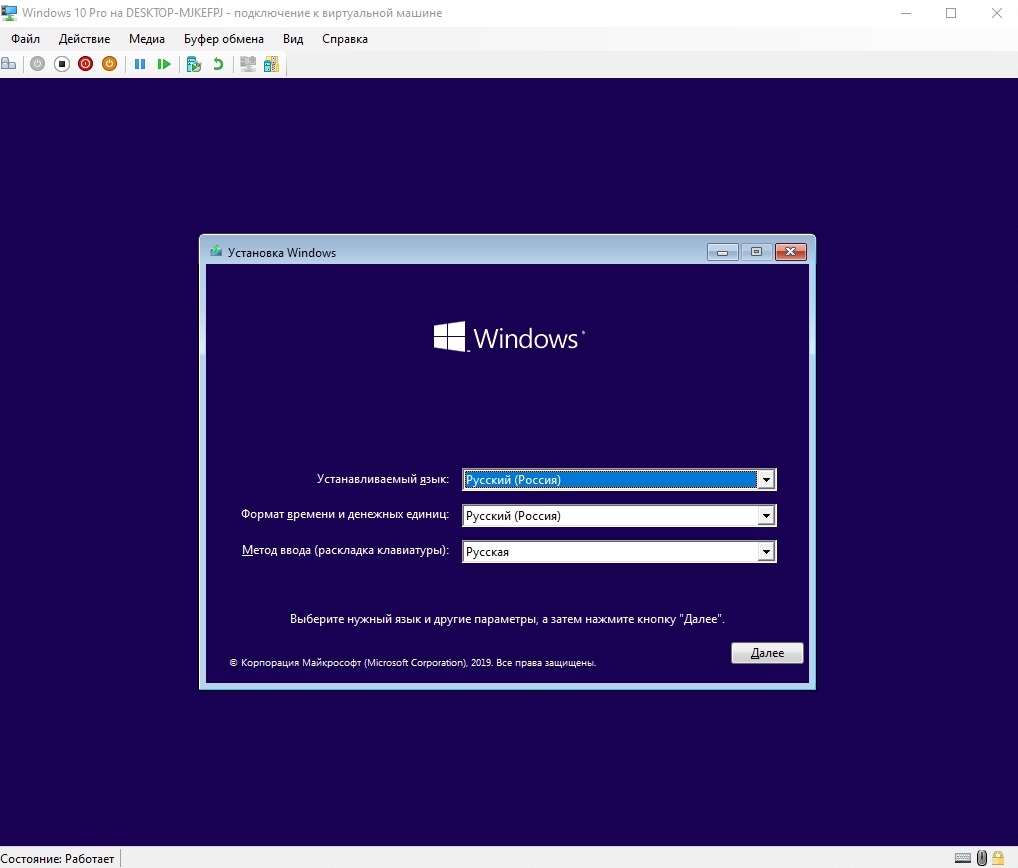
Task: Expand the Устанавливаемый язык dropdown
Action: click(x=766, y=480)
